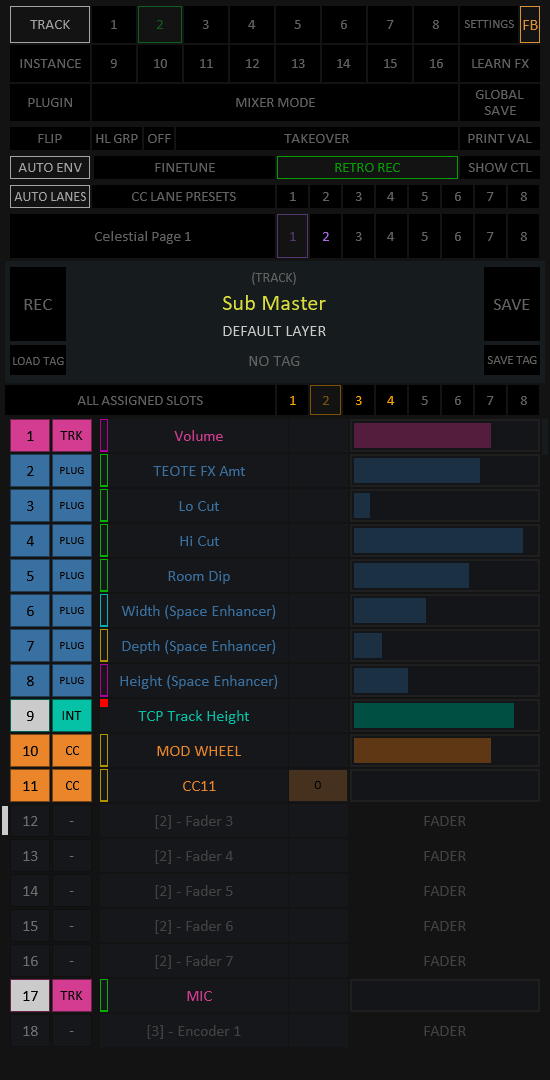Select bank 16 in second row
This screenshot has width=550, height=1080.
click(436, 63)
